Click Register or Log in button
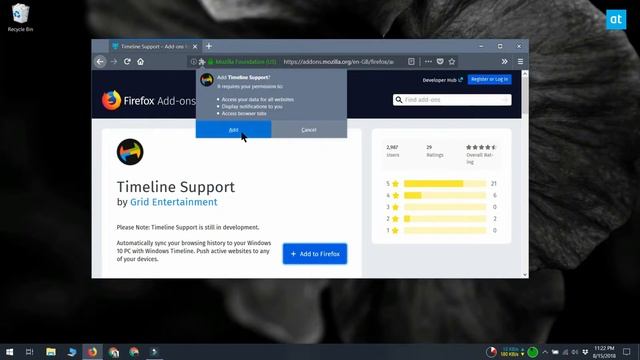Image resolution: width=640 pixels, height=360 pixels. 489,79
